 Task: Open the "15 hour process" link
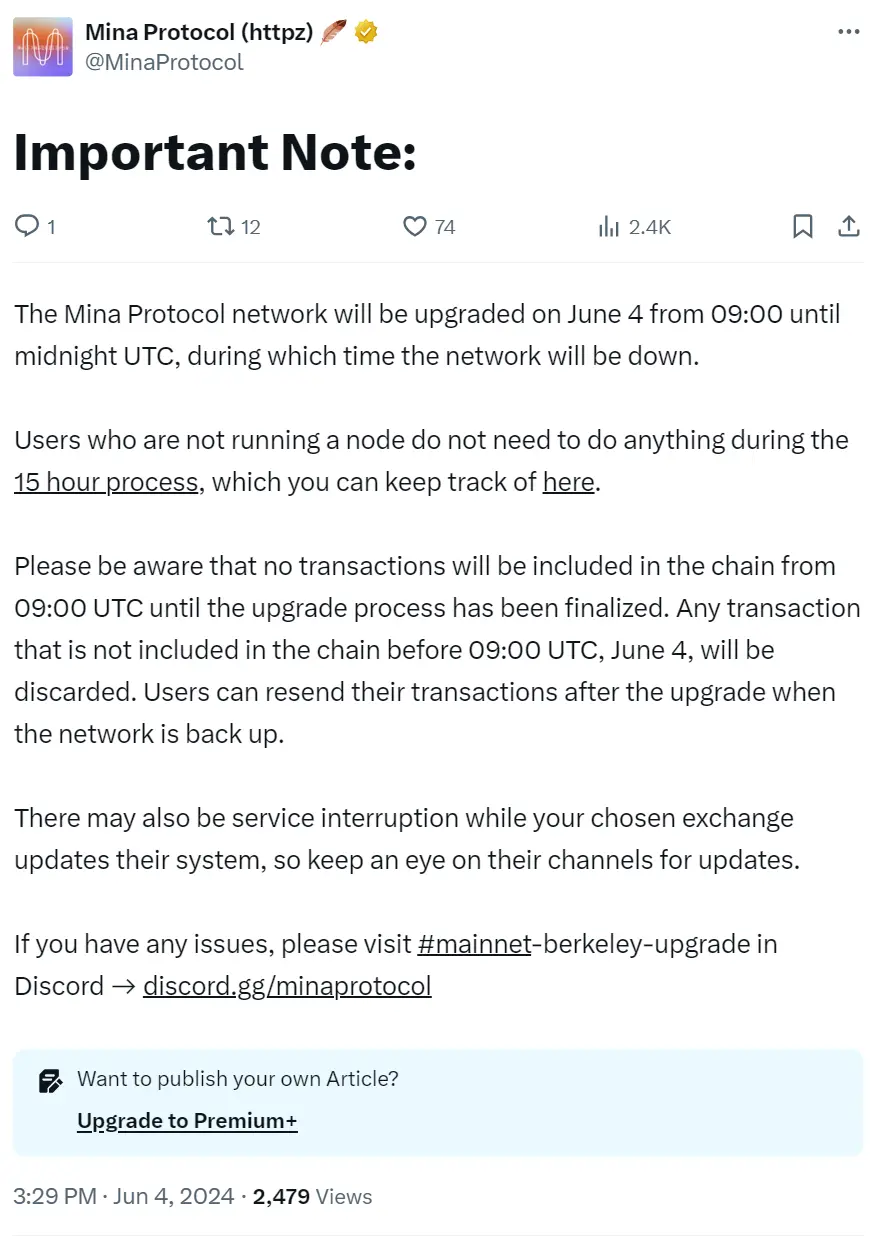pos(106,483)
